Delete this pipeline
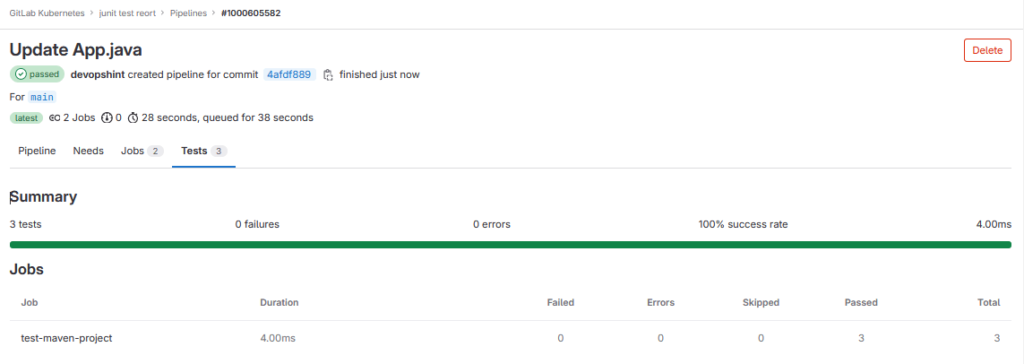This screenshot has height=364, width=1024. tap(987, 50)
